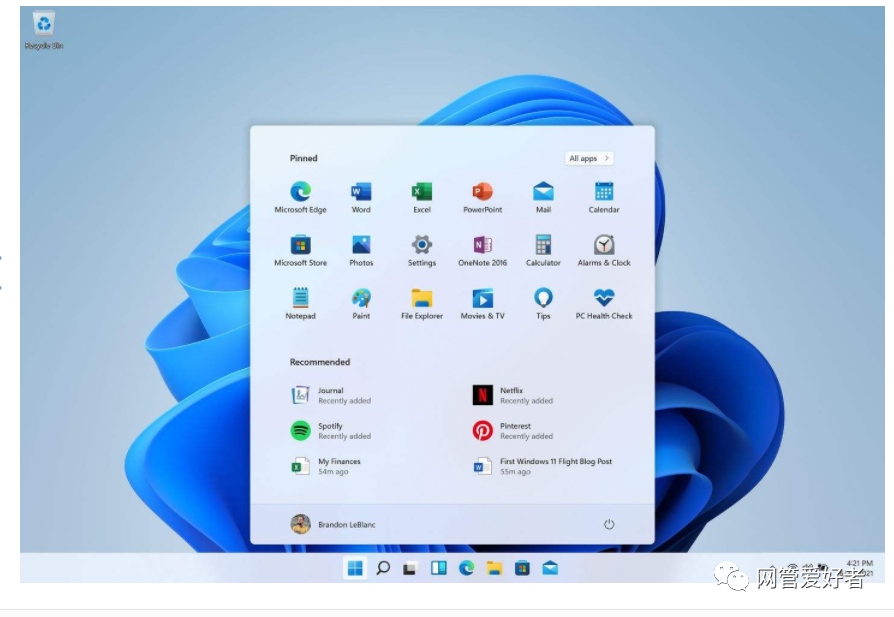The width and height of the screenshot is (894, 617).
Task: Start PowerPoint from the pinned grid
Action: [x=482, y=197]
